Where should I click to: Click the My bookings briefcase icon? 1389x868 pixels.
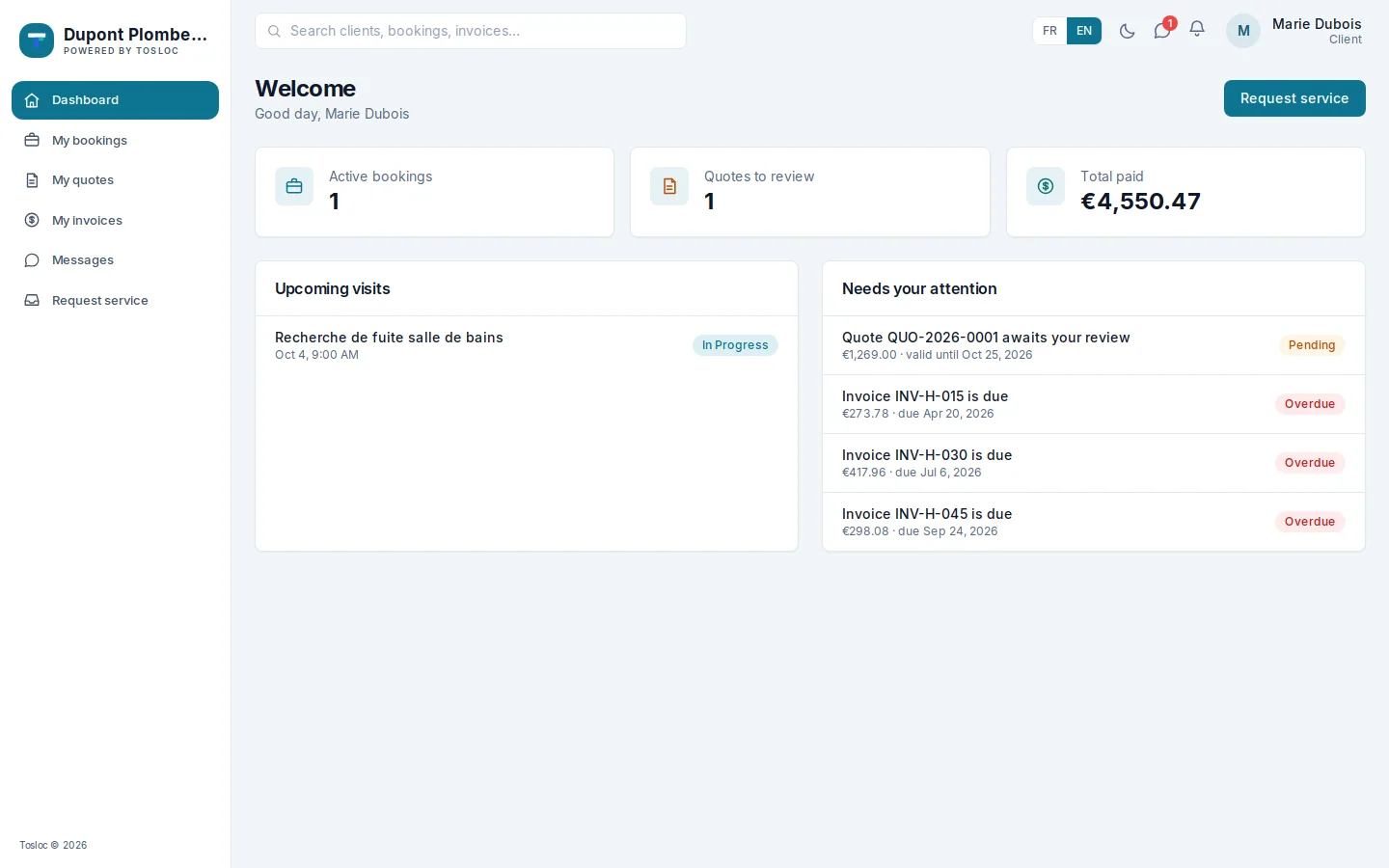[x=32, y=140]
